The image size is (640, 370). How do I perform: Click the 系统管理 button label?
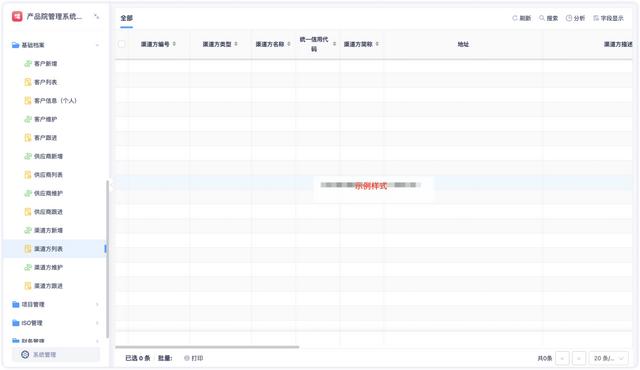pyautogui.click(x=44, y=354)
